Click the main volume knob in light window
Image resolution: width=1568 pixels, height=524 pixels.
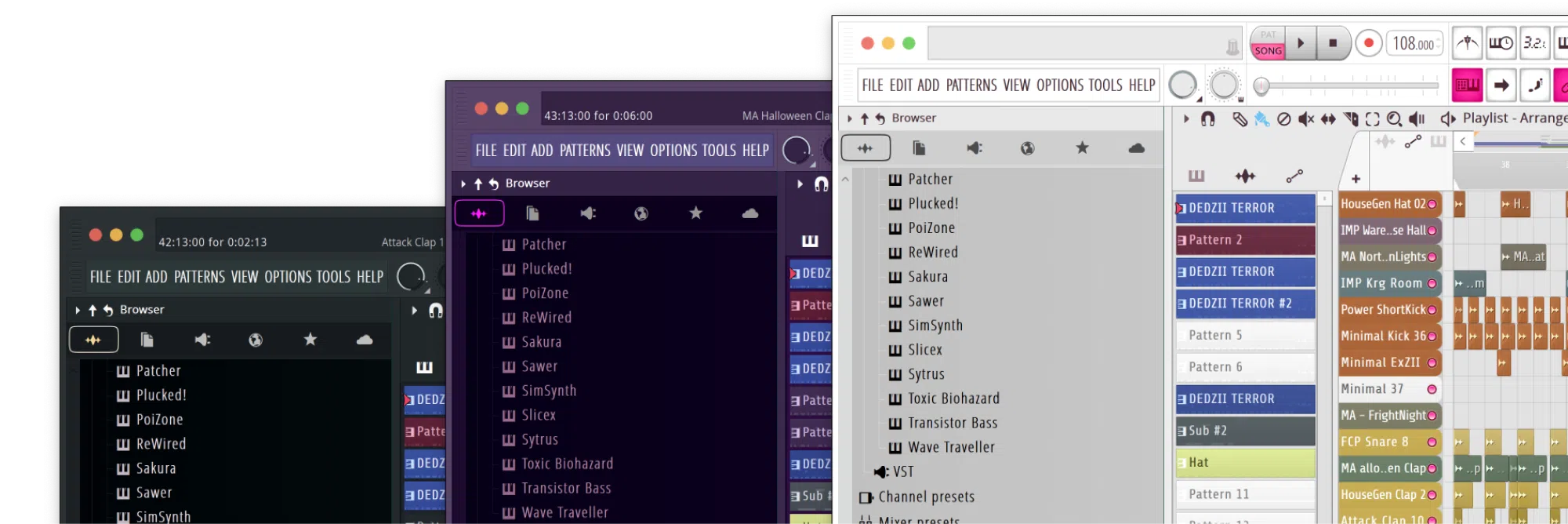point(1182,86)
